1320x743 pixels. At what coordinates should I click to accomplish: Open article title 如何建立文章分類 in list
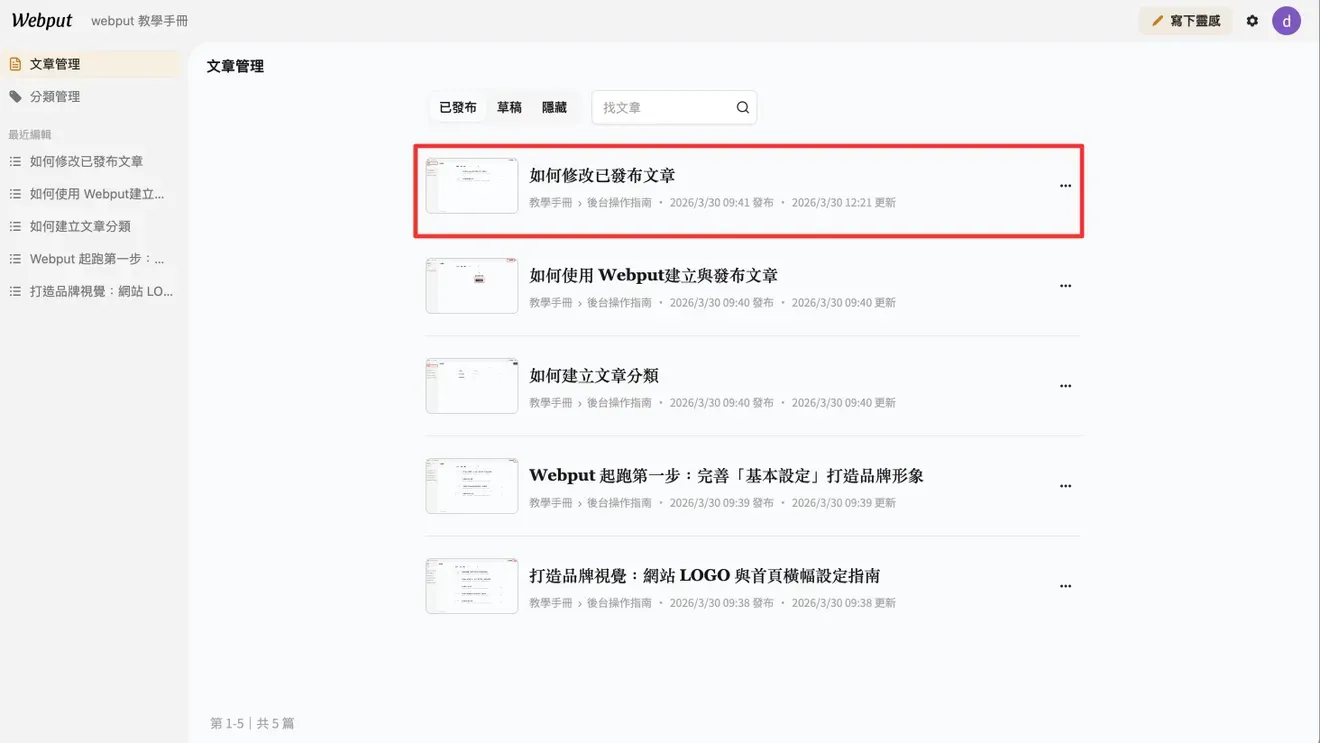pos(594,376)
